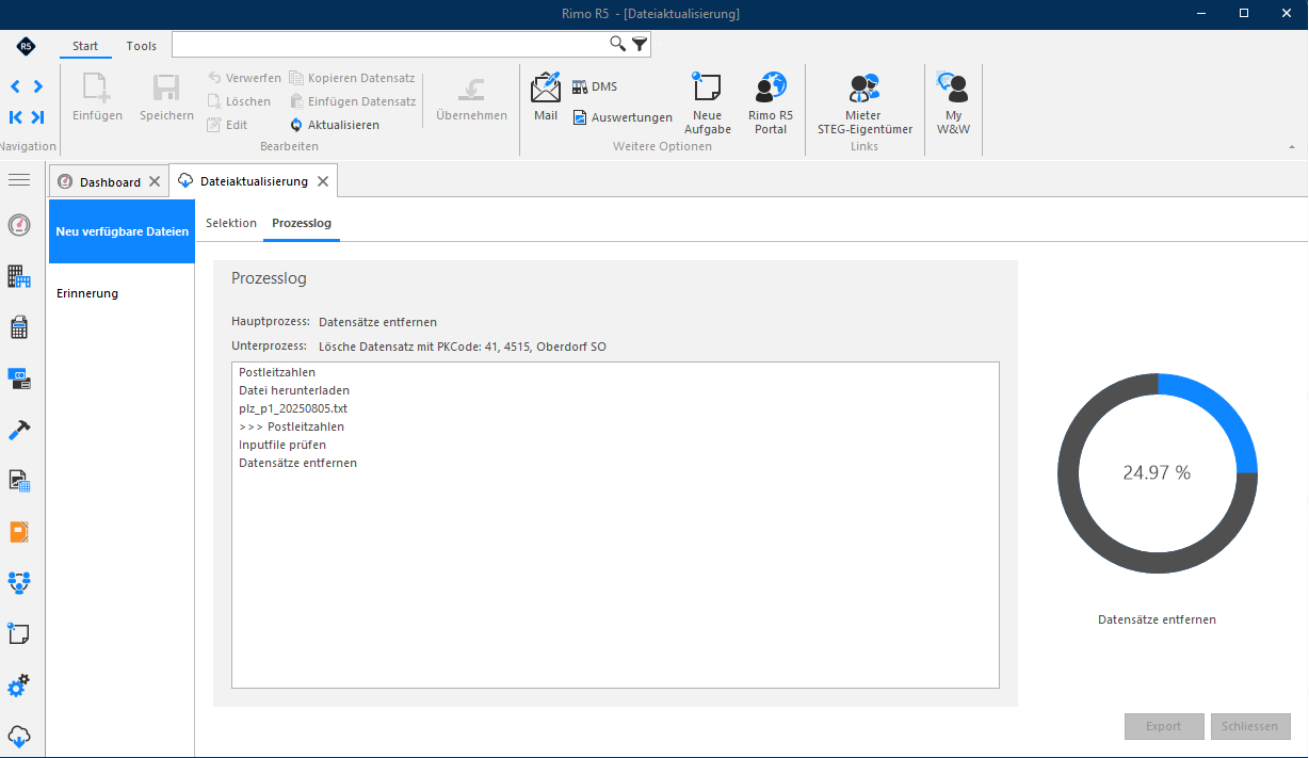Select Erinnerung in the left panel
Viewport: 1309px width, 758px height.
coord(88,293)
